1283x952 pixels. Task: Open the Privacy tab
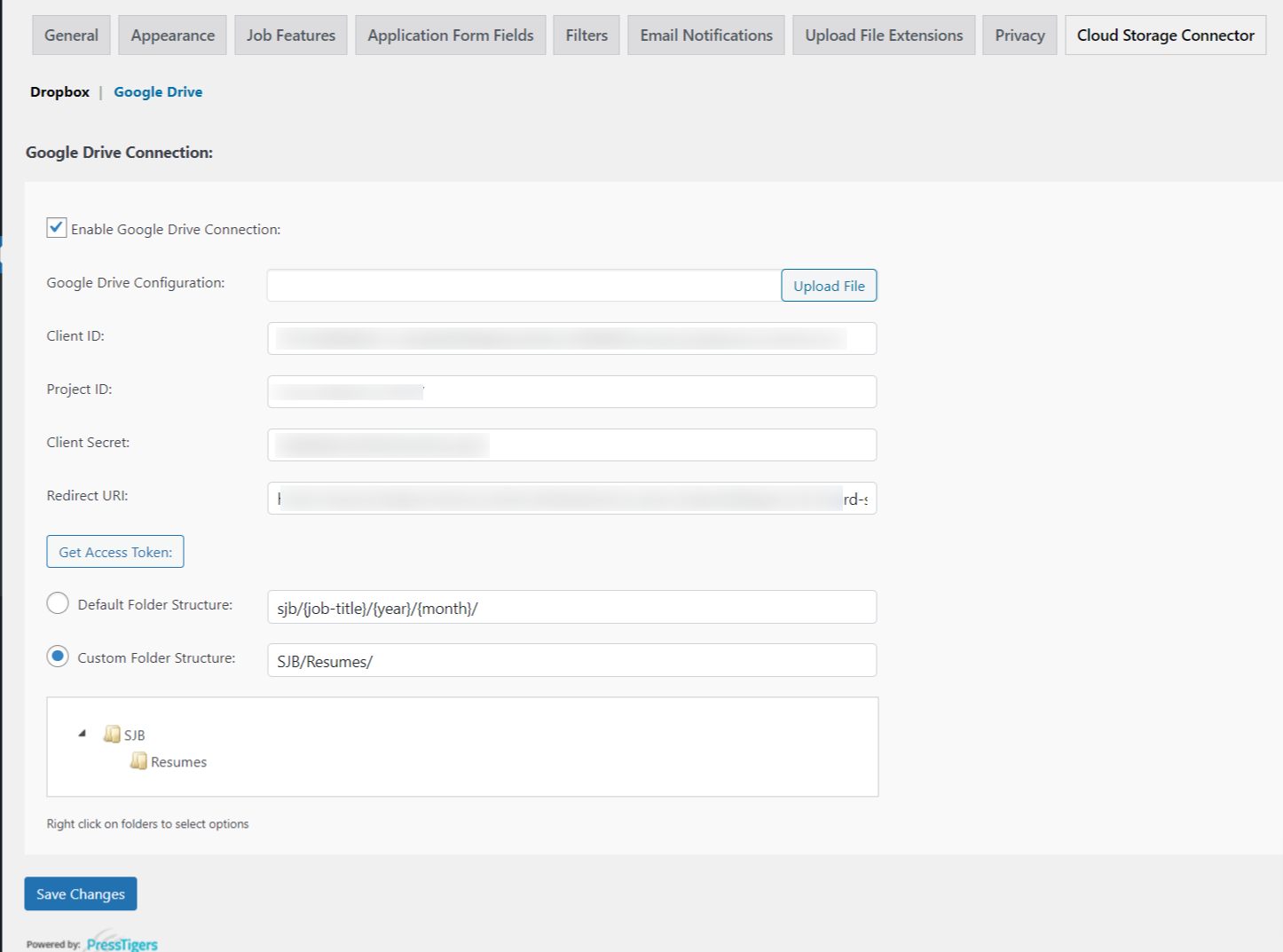pos(1019,35)
